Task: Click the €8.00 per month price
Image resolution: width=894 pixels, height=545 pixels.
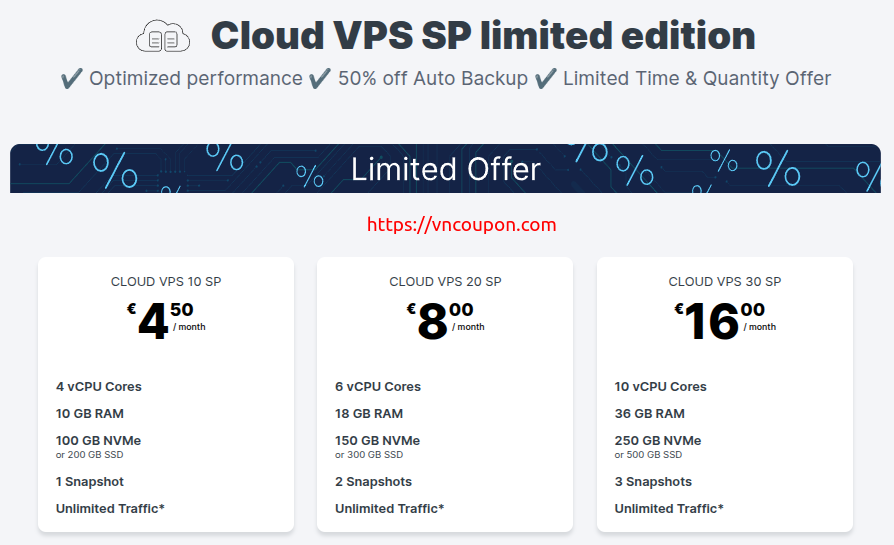Action: [x=445, y=321]
